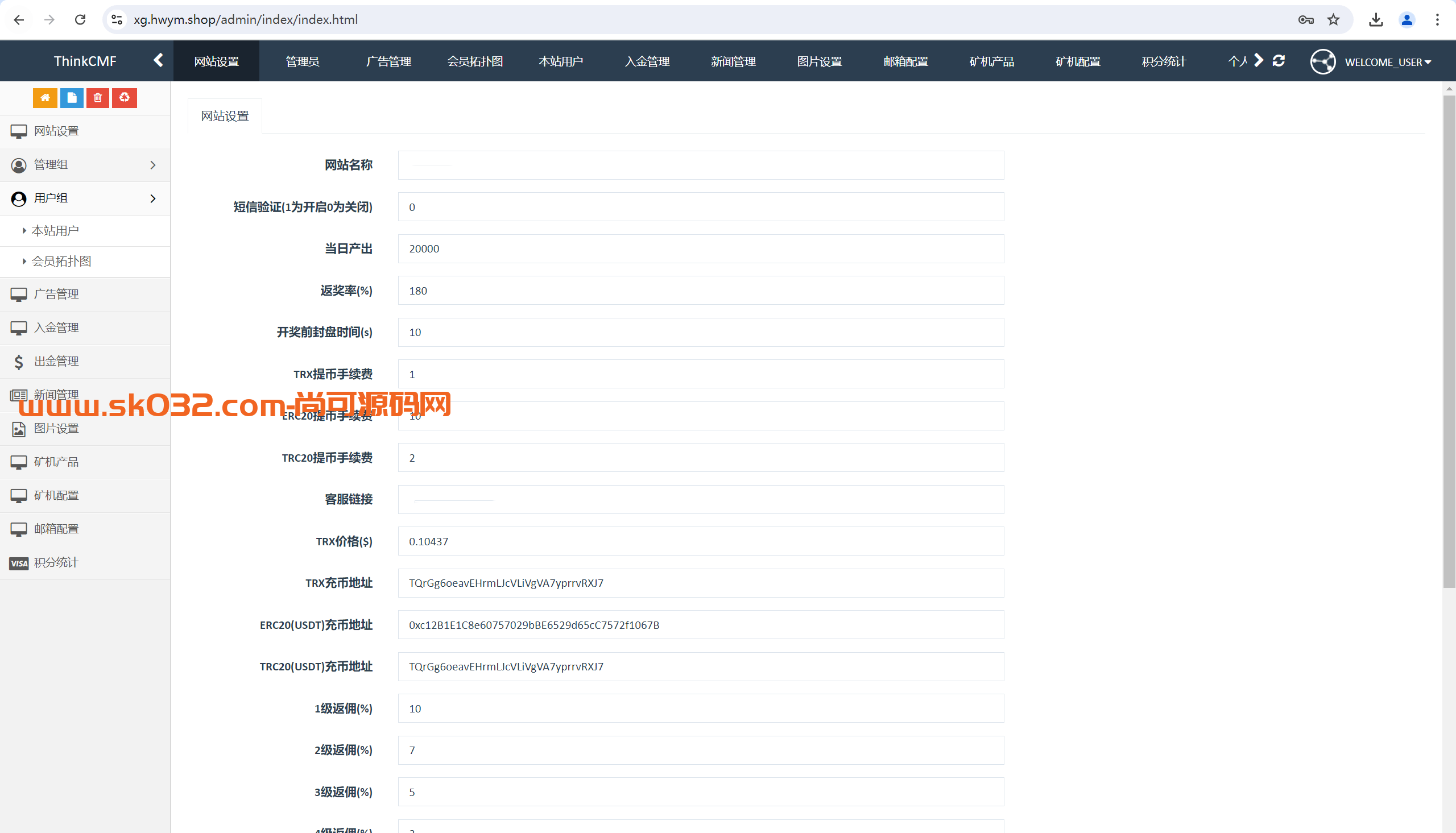Collapse the sidebar with the left chevron

click(x=159, y=61)
